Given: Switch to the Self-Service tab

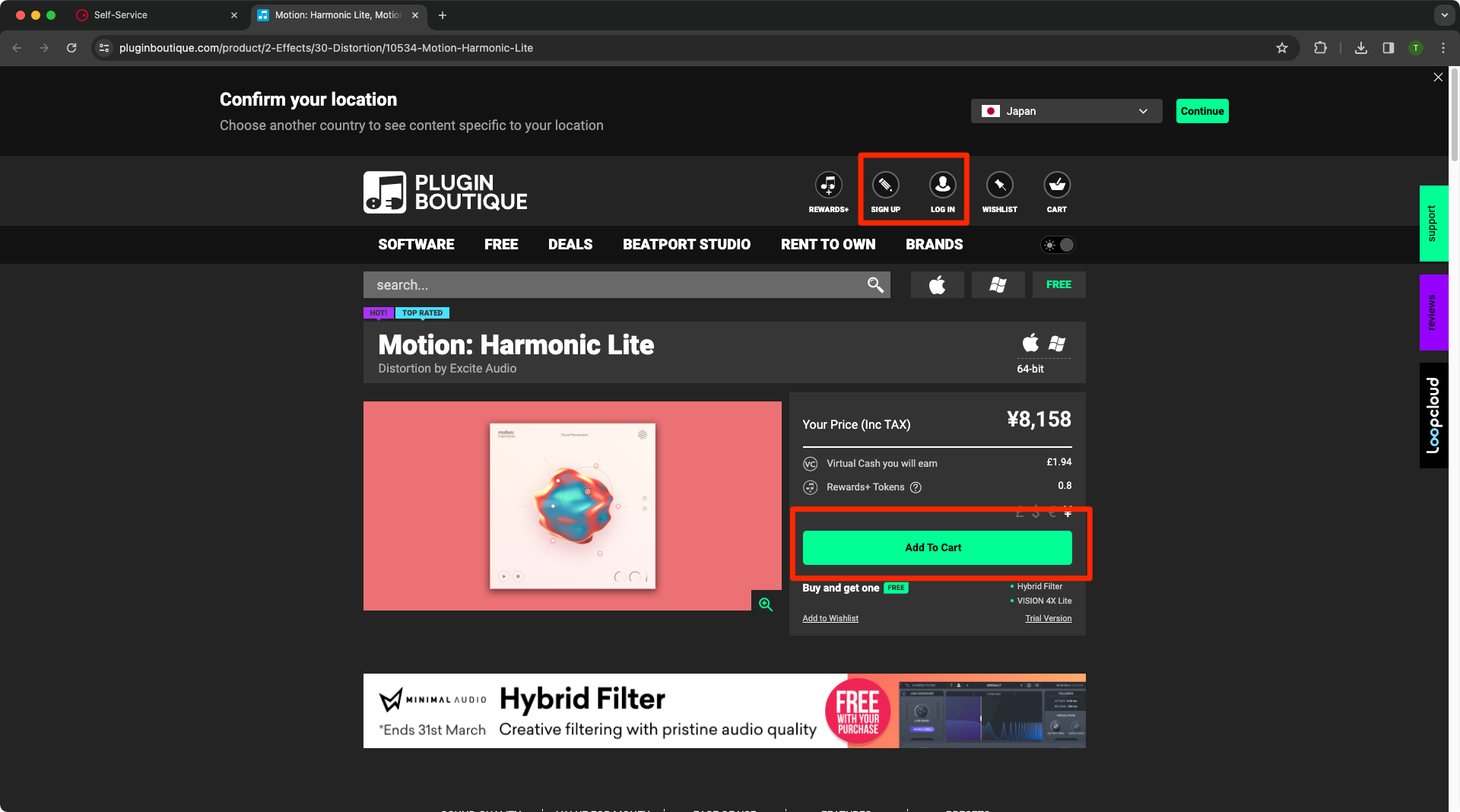Looking at the screenshot, I should pos(156,15).
